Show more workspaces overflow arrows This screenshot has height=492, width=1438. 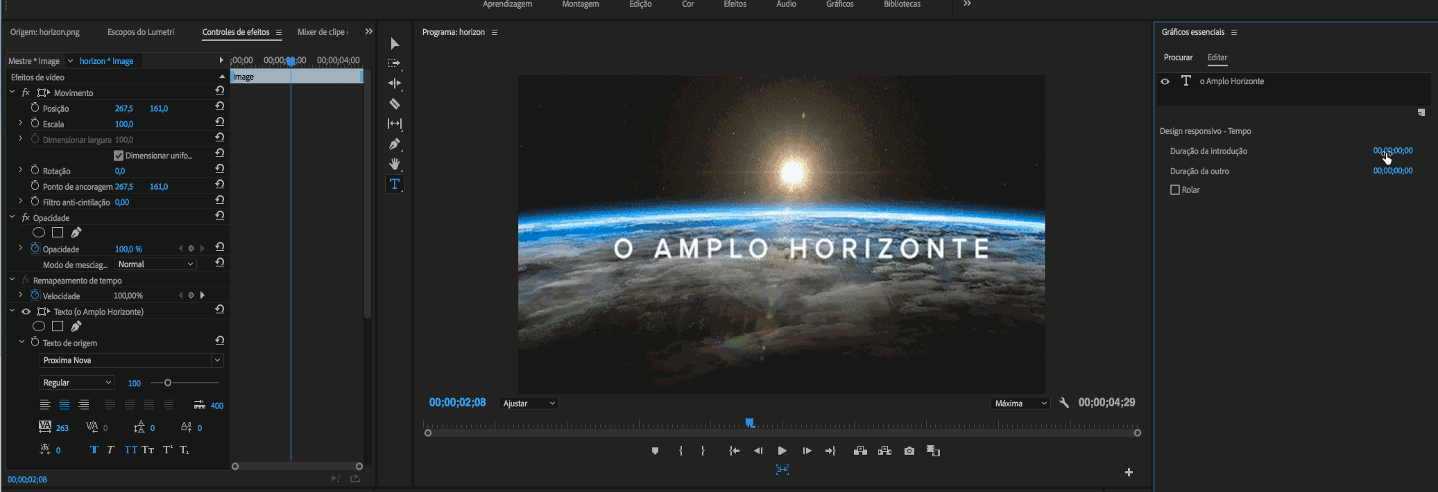967,4
